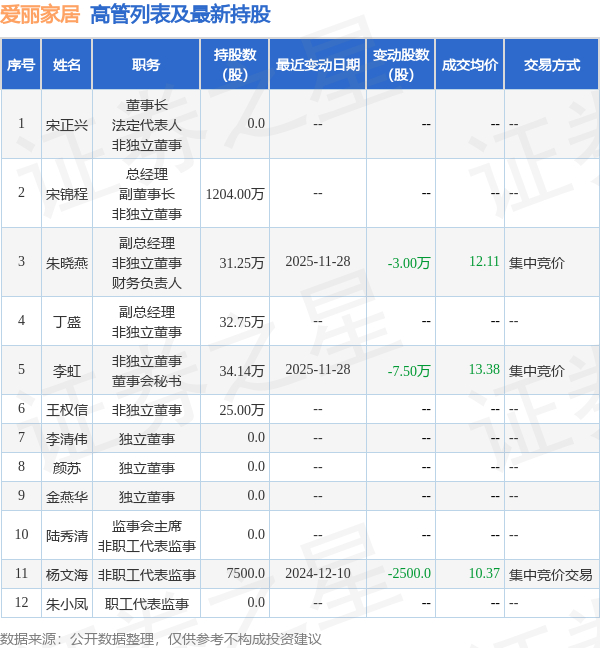Click the 数据来源 disclaimer footer text
Screen dimensions: 600x648
(160, 639)
